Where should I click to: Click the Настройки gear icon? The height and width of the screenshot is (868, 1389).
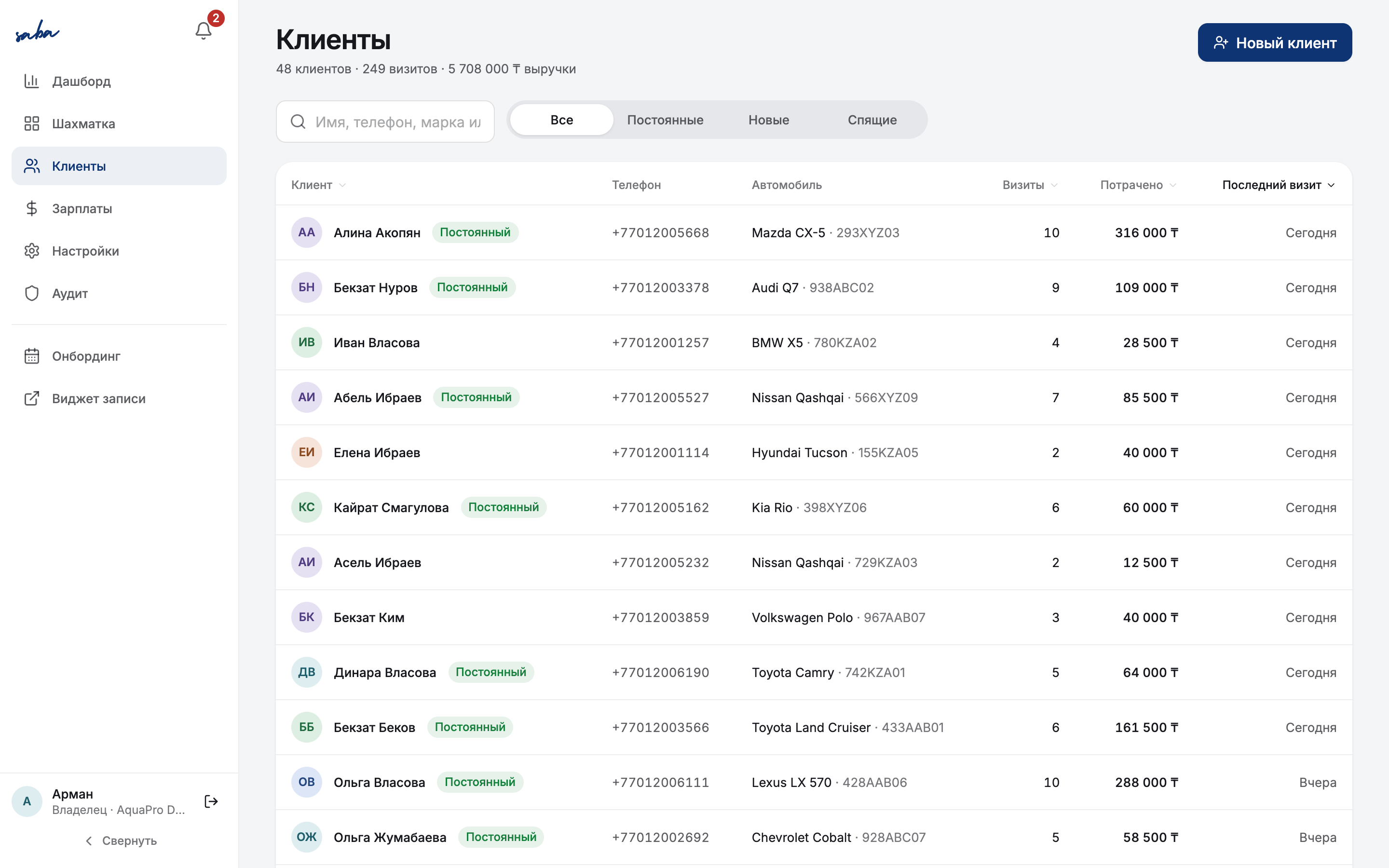pos(31,251)
